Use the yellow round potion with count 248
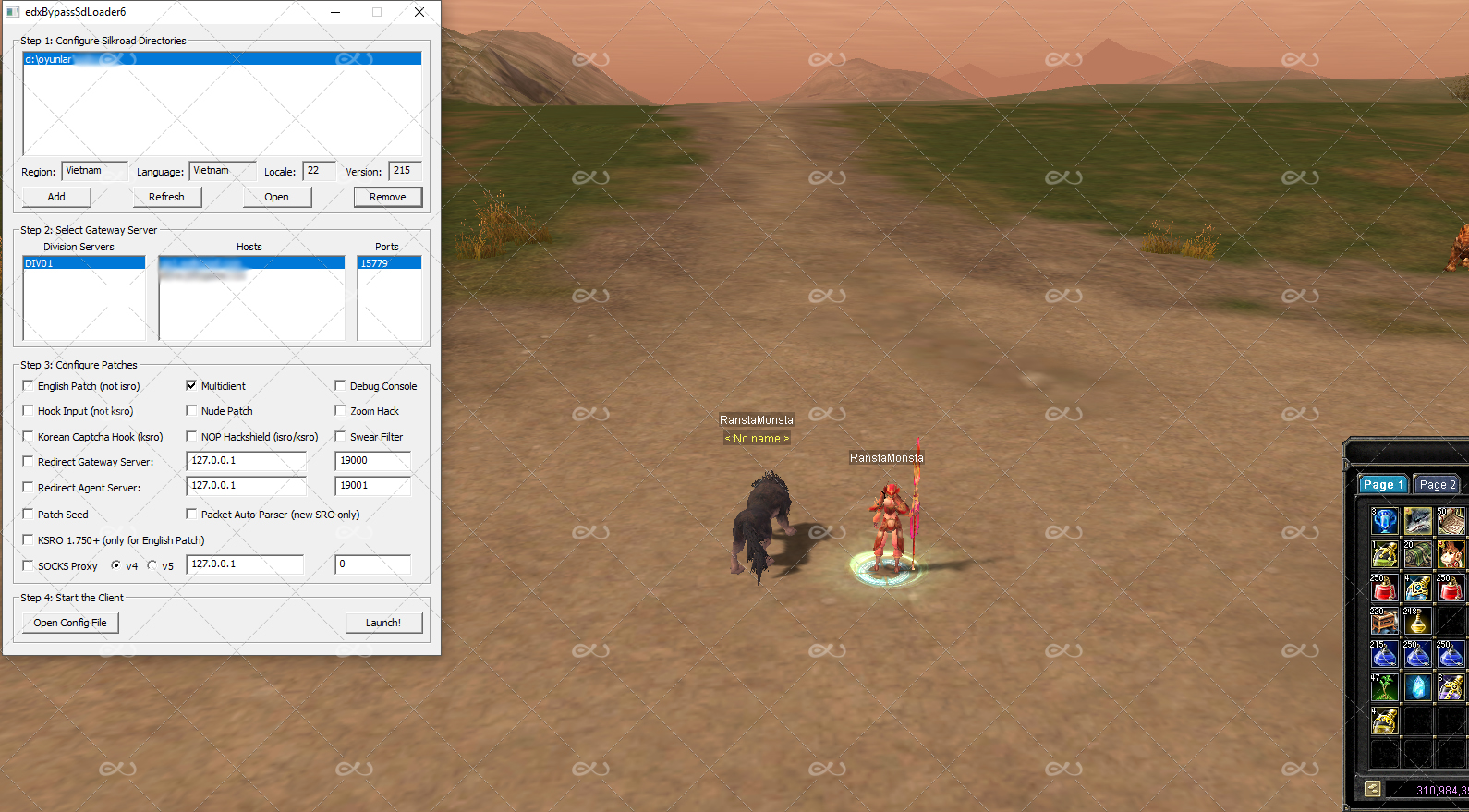Screen dimensions: 1469x812 point(1417,621)
